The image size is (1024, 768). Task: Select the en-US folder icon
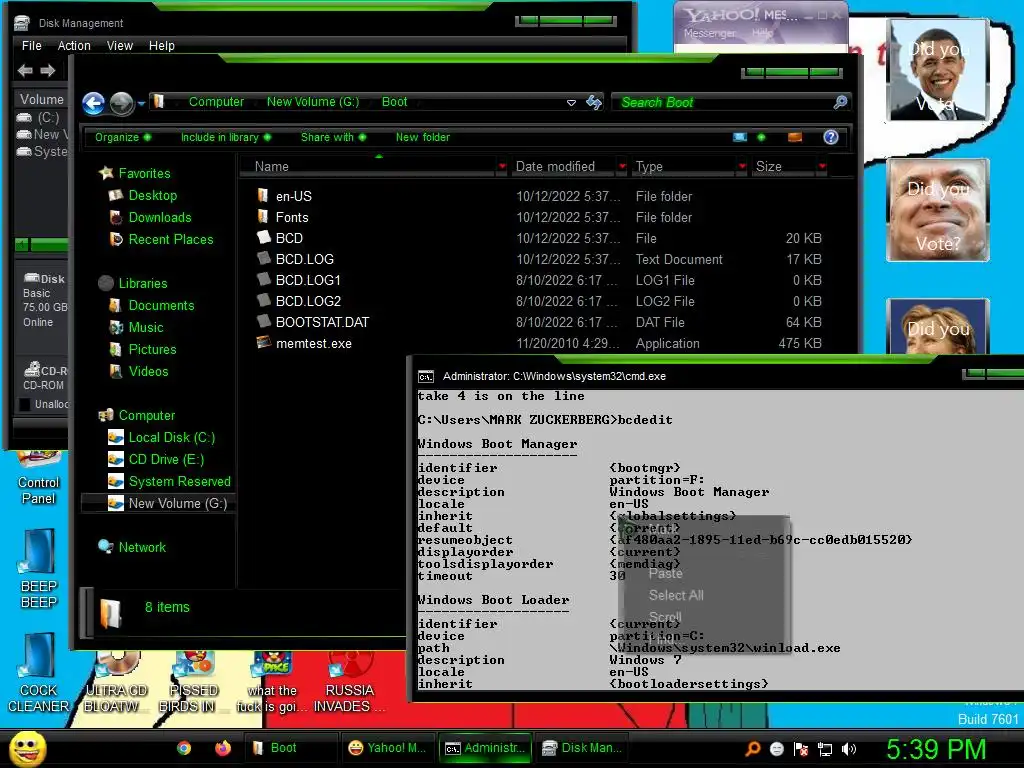(263, 195)
